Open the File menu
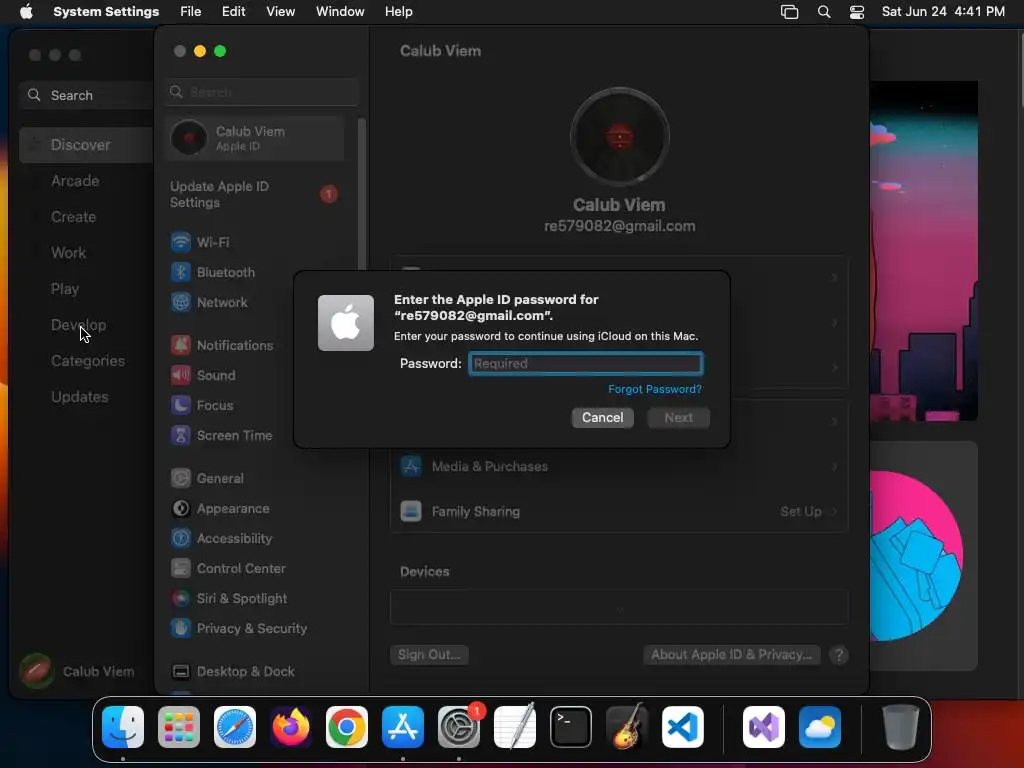 (x=191, y=12)
